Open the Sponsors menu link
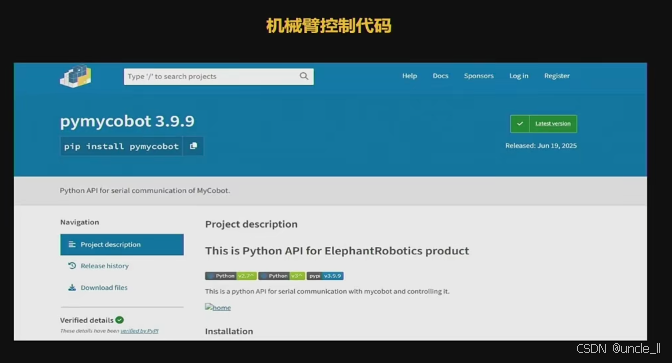Image resolution: width=672 pixels, height=363 pixels. pos(479,76)
